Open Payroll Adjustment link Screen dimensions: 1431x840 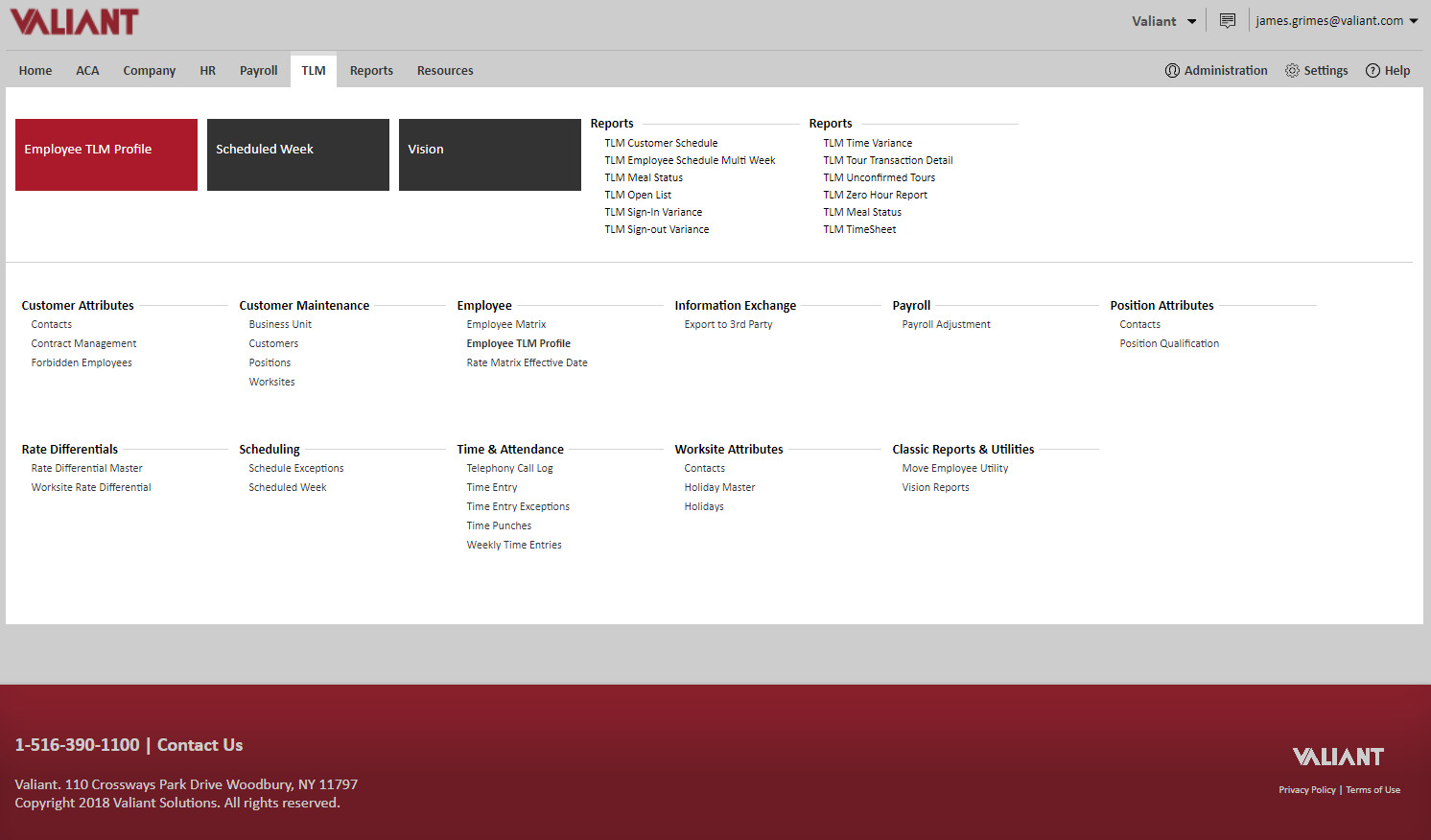pos(947,324)
